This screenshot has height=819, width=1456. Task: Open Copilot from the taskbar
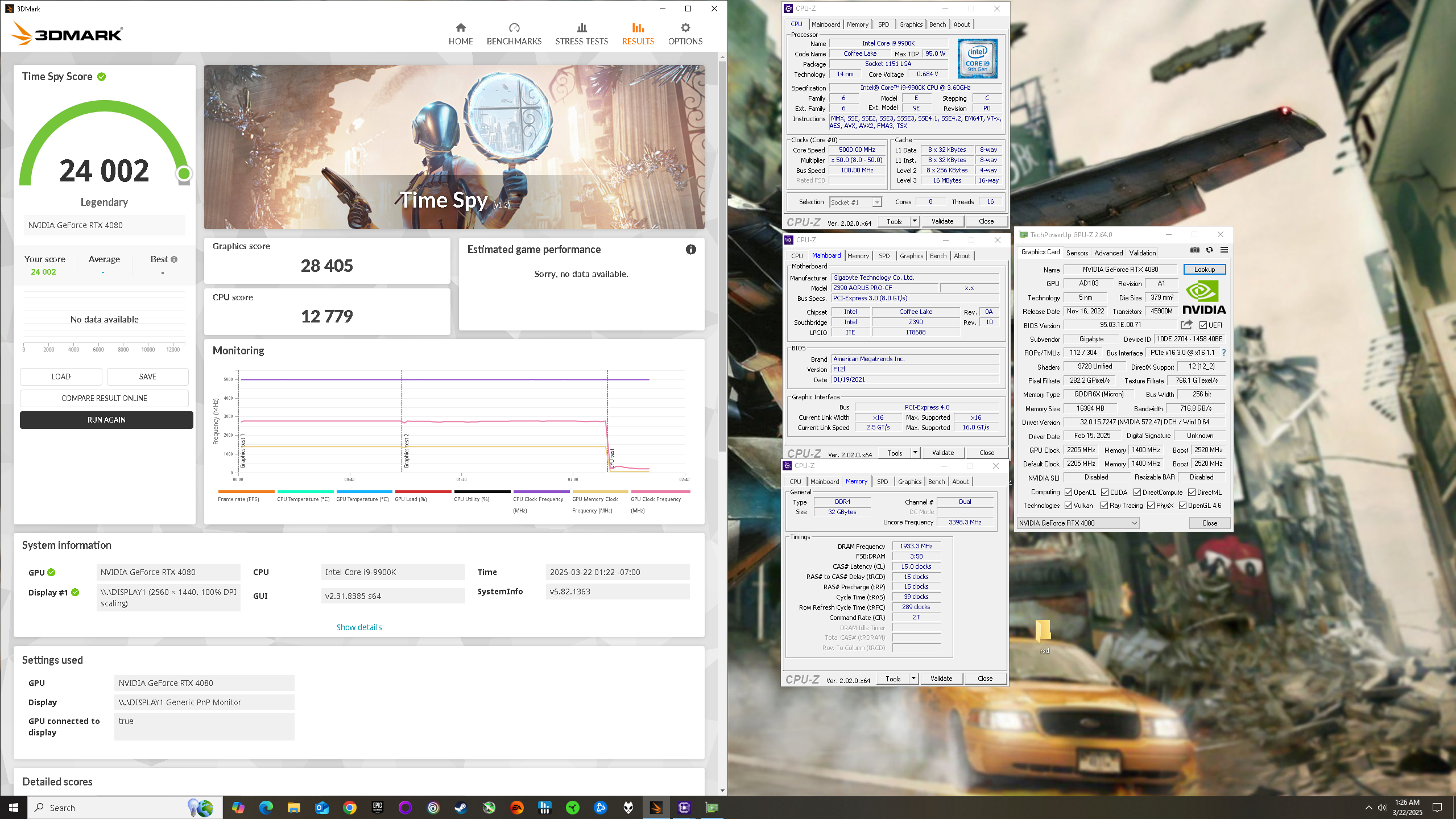238,808
